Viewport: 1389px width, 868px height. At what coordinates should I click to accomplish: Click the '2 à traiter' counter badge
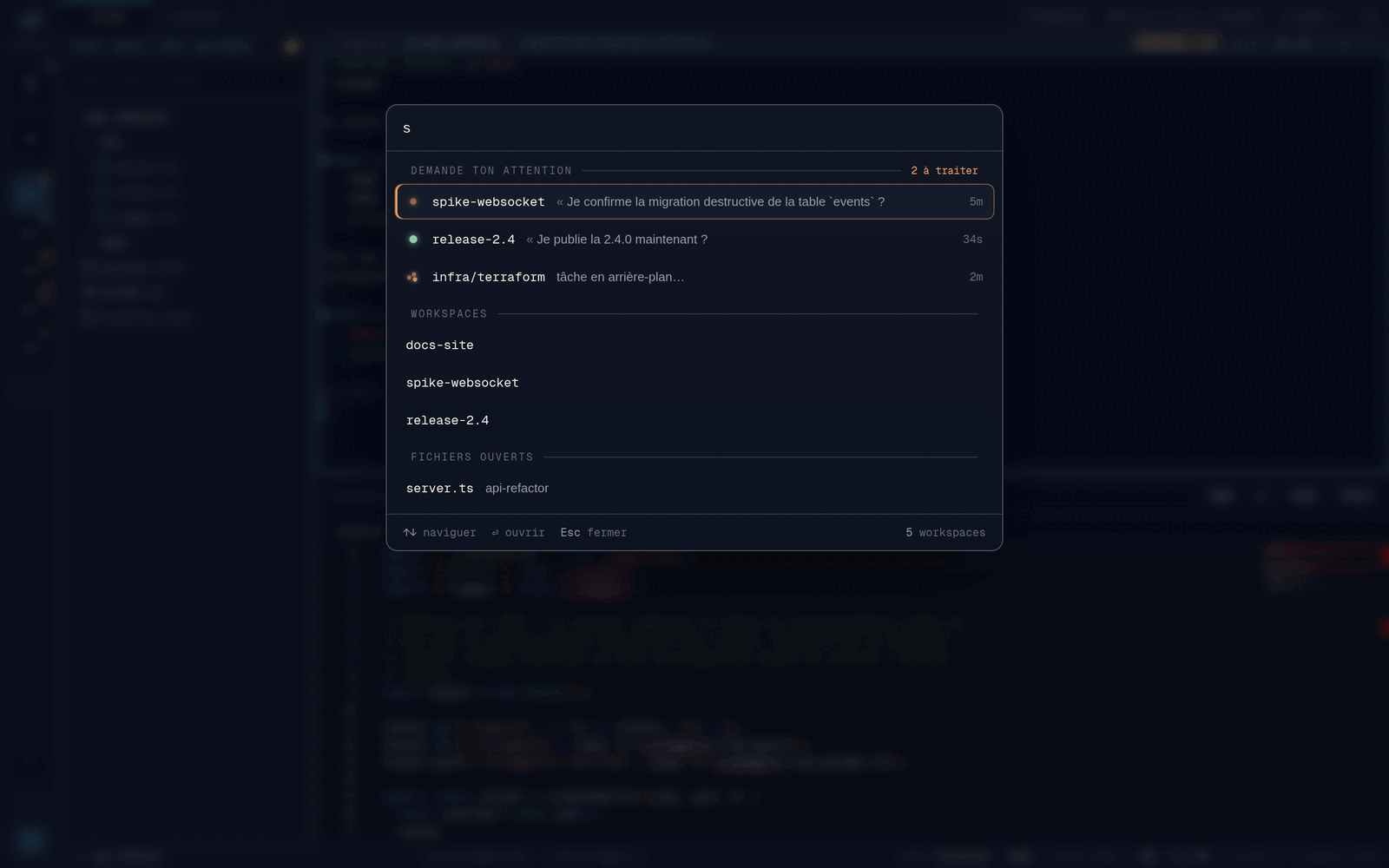point(945,171)
